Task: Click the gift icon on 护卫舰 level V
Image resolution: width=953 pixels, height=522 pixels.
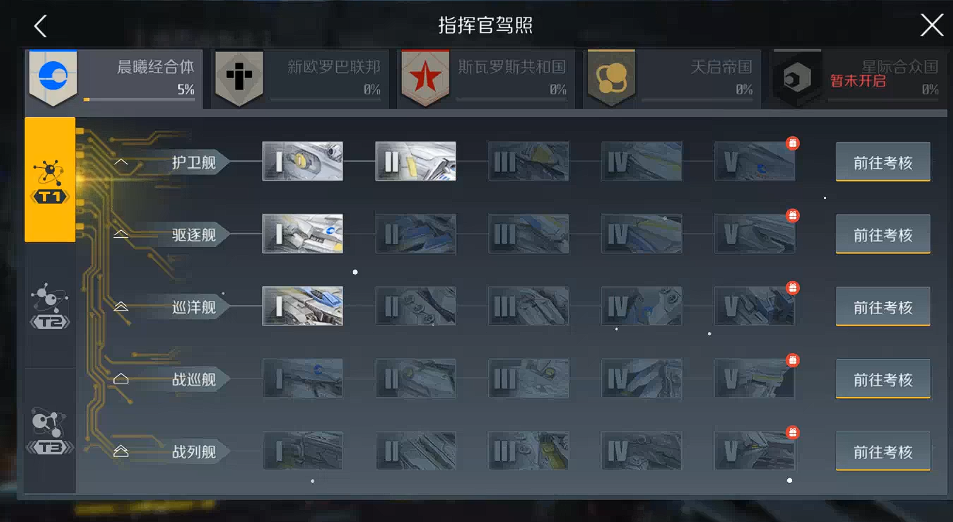Action: [793, 143]
